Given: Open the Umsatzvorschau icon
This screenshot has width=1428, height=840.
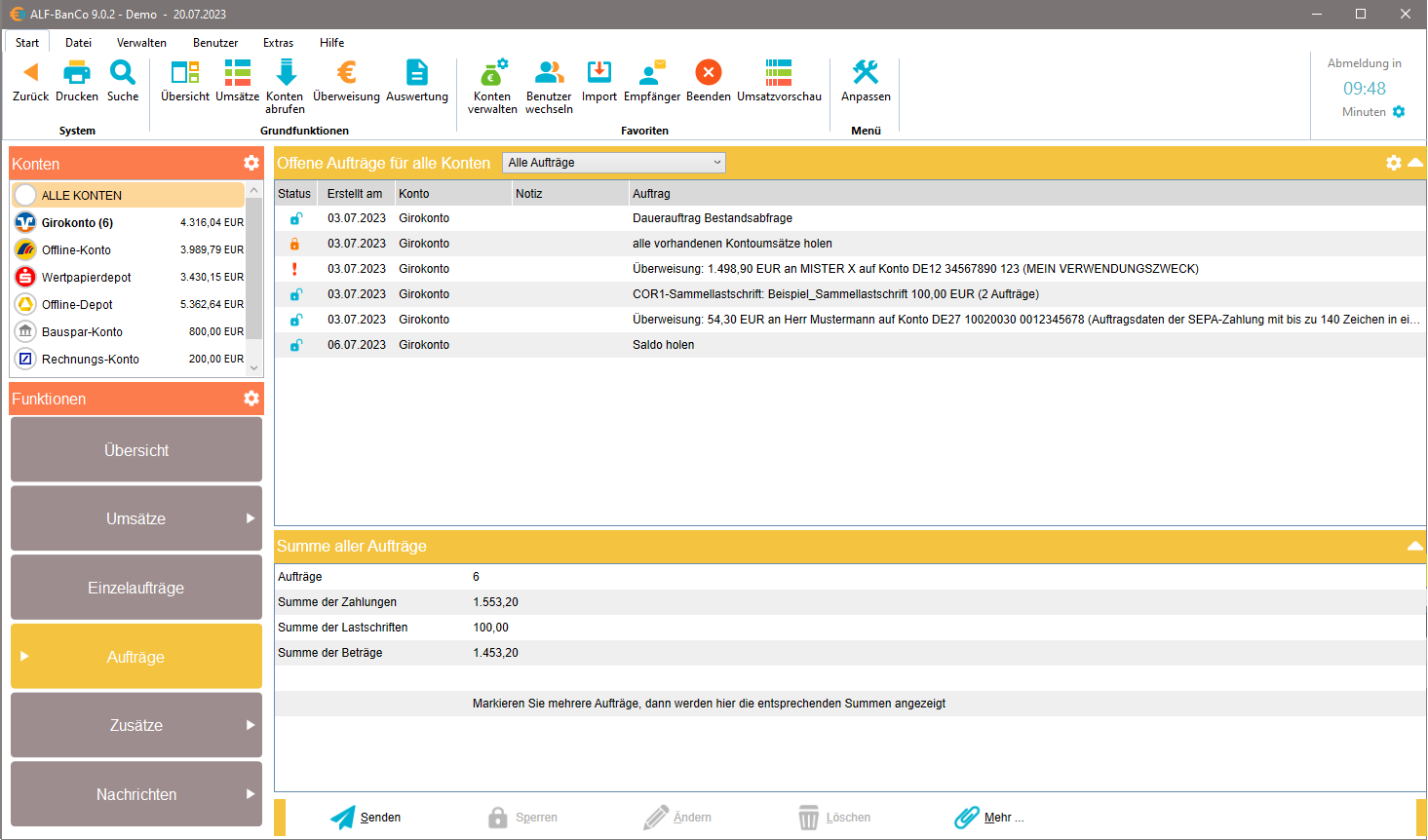Looking at the screenshot, I should (x=779, y=72).
